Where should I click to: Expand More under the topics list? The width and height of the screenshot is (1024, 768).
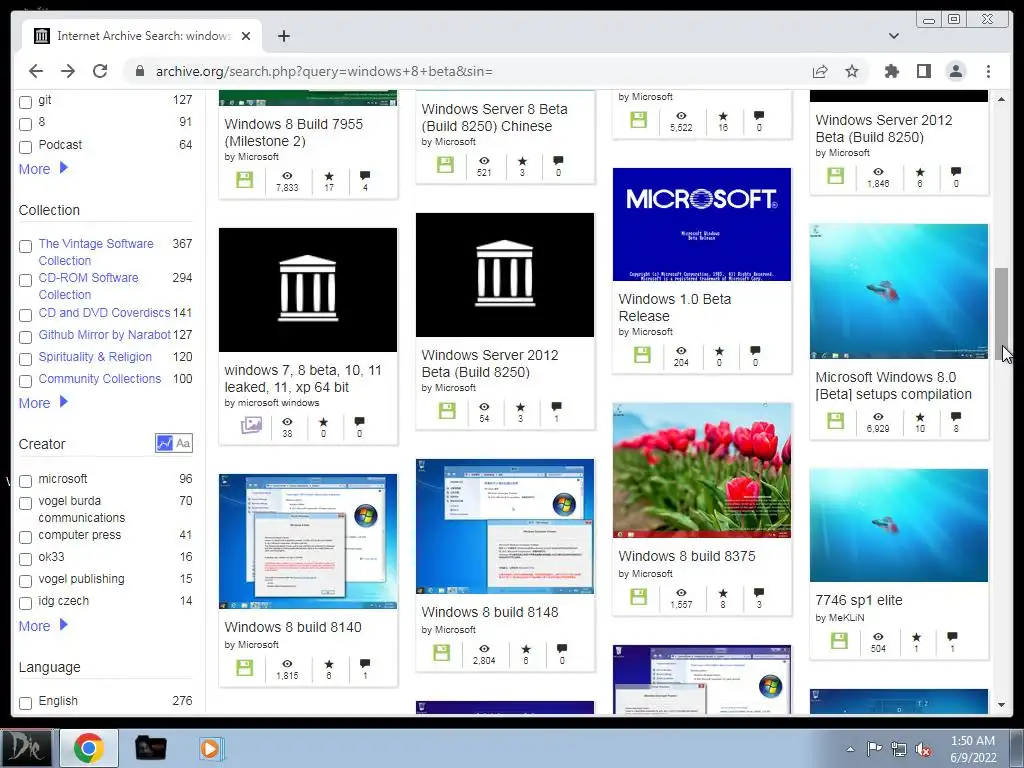[43, 168]
